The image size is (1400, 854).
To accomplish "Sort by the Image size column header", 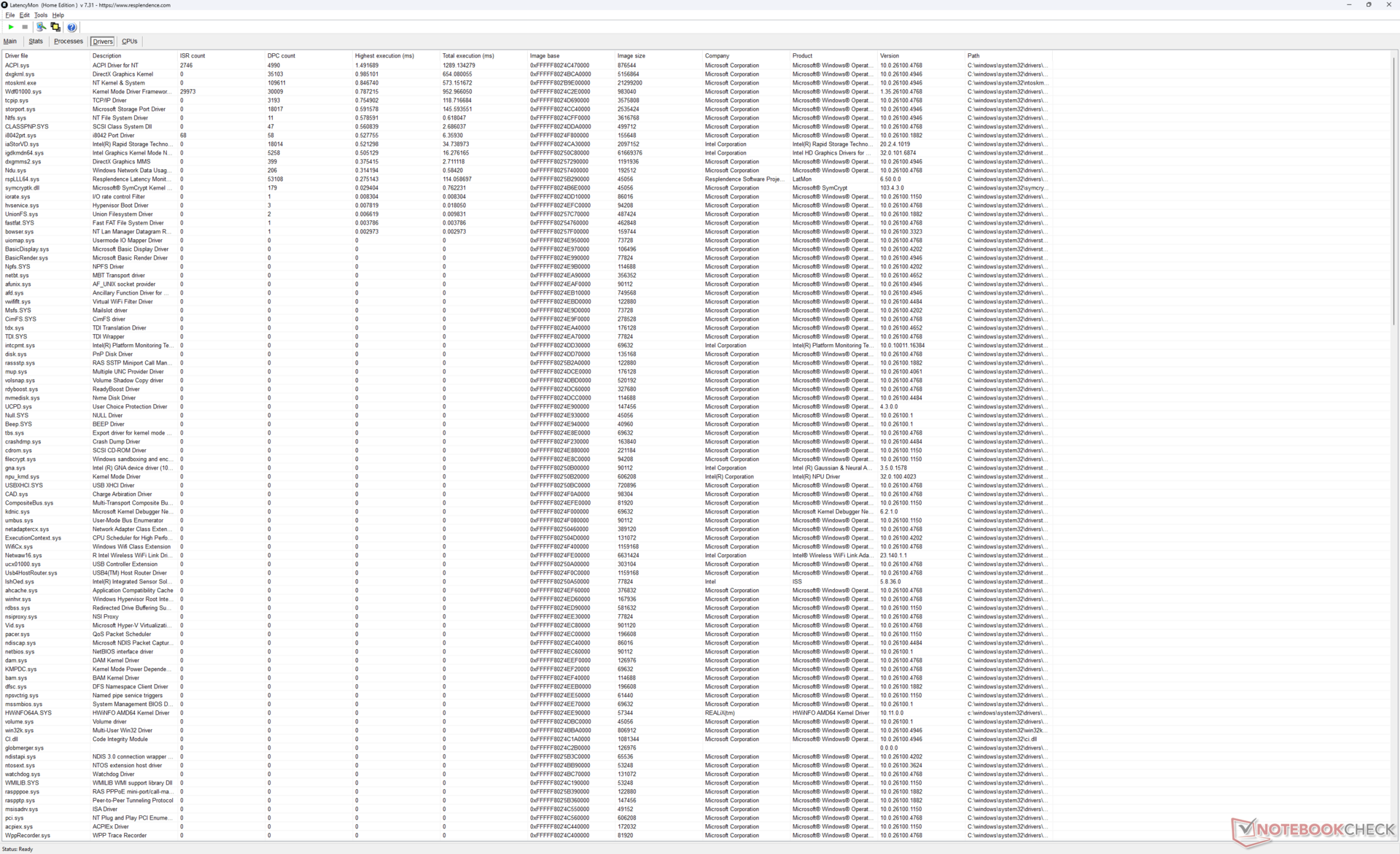I will click(658, 55).
